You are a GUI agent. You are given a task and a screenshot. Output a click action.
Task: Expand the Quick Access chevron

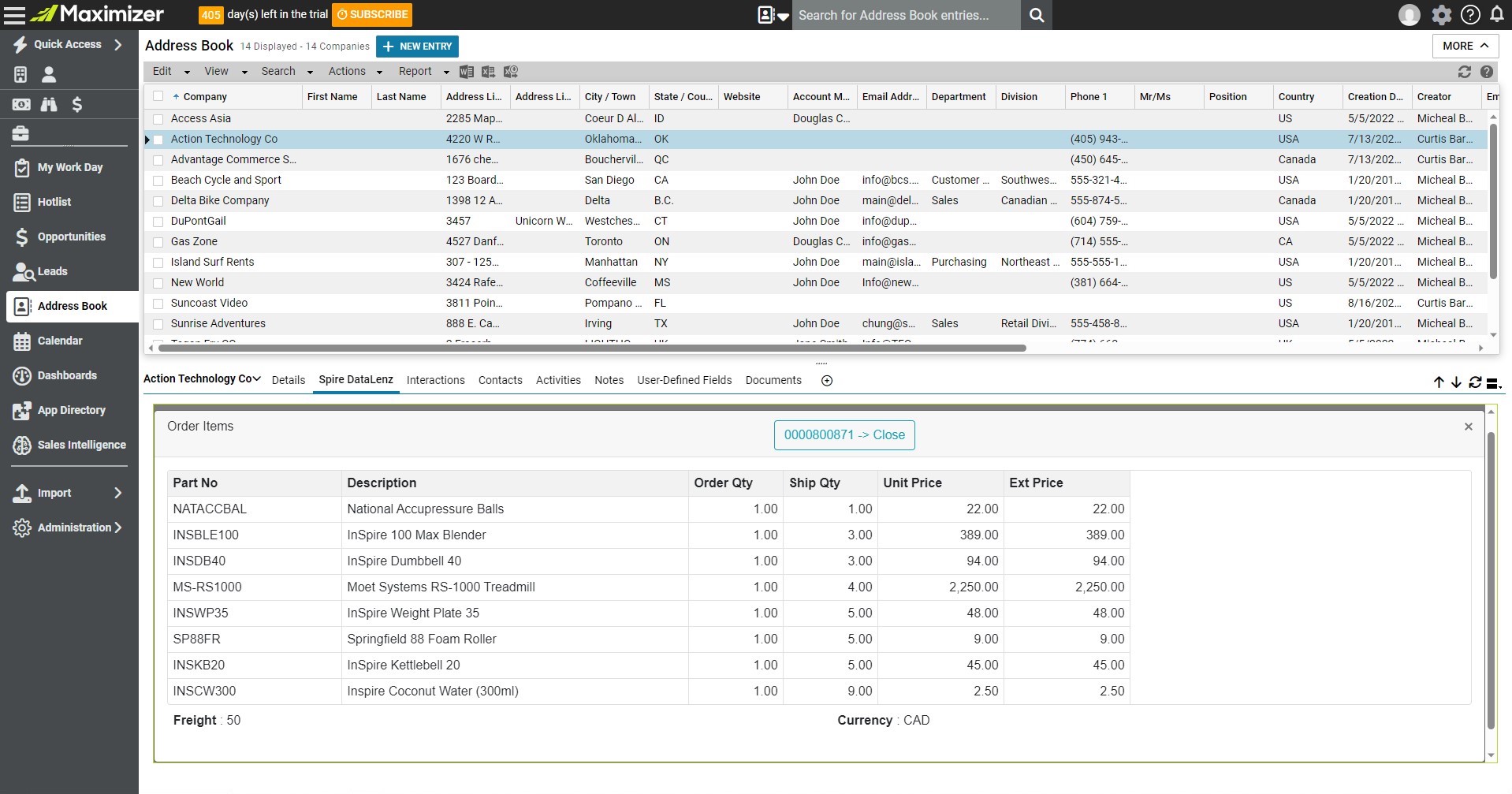(x=118, y=45)
